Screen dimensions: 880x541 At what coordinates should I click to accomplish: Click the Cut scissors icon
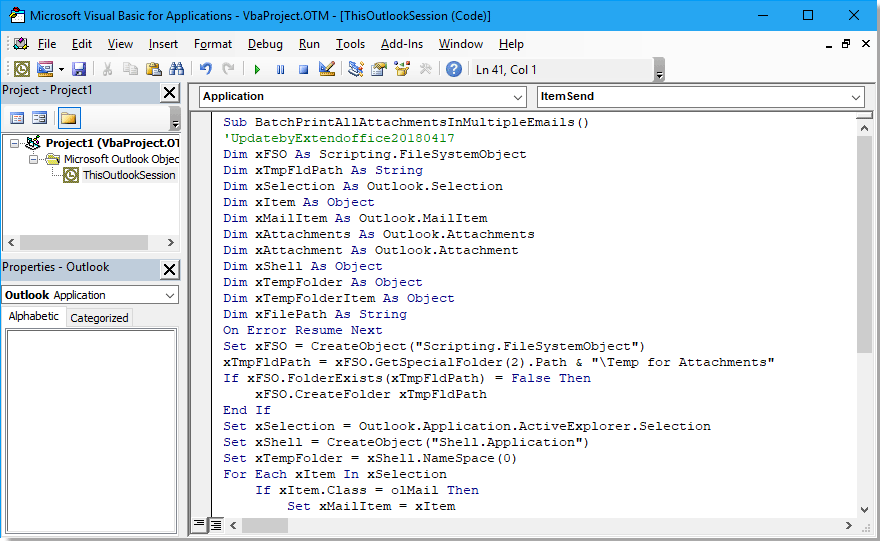click(107, 69)
